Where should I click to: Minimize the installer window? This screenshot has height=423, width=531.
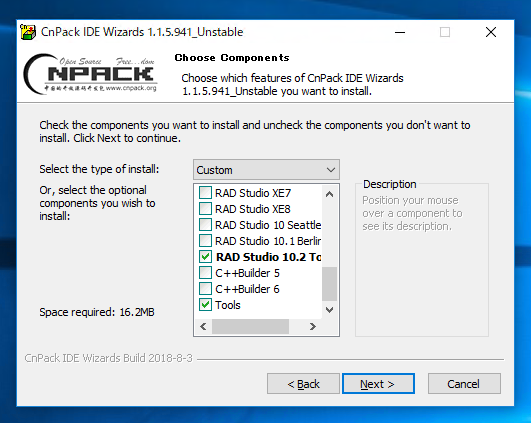tap(400, 32)
